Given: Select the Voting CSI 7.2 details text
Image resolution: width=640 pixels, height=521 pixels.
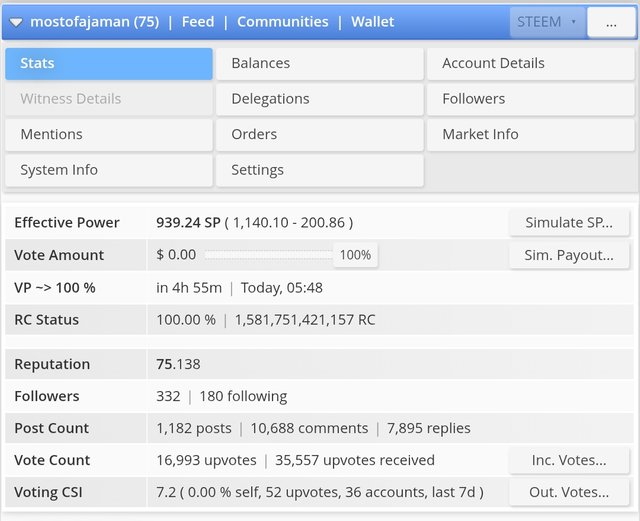Looking at the screenshot, I should point(320,492).
